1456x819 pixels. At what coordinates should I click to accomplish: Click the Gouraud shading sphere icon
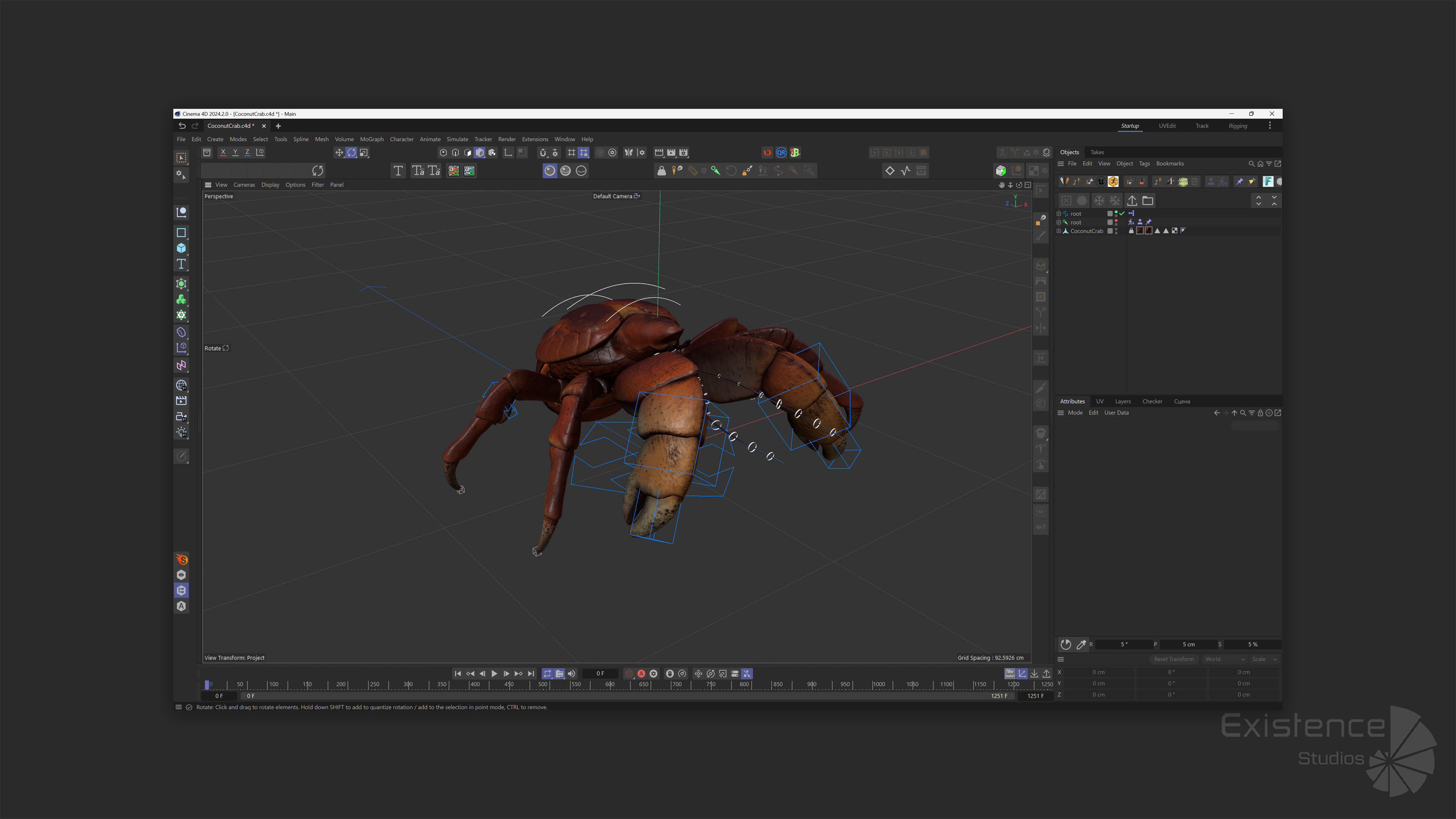pyautogui.click(x=550, y=171)
